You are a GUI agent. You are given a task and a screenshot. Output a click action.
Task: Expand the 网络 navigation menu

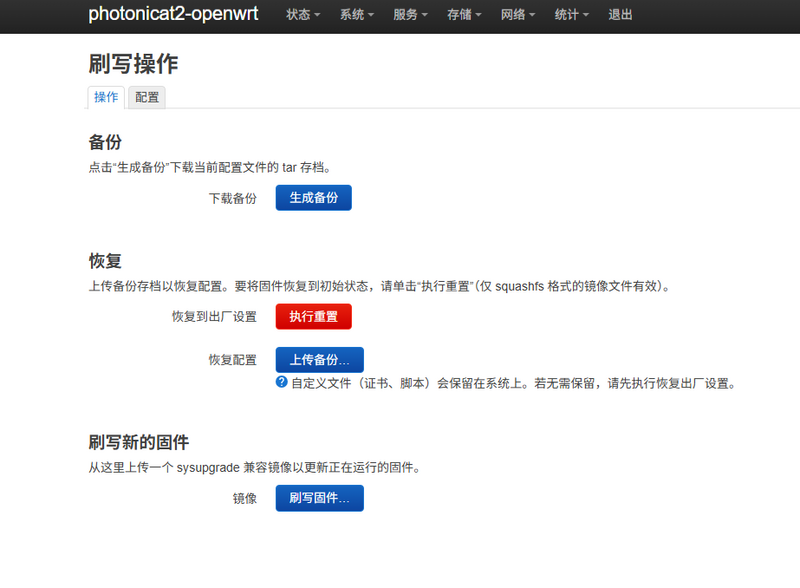tap(518, 15)
